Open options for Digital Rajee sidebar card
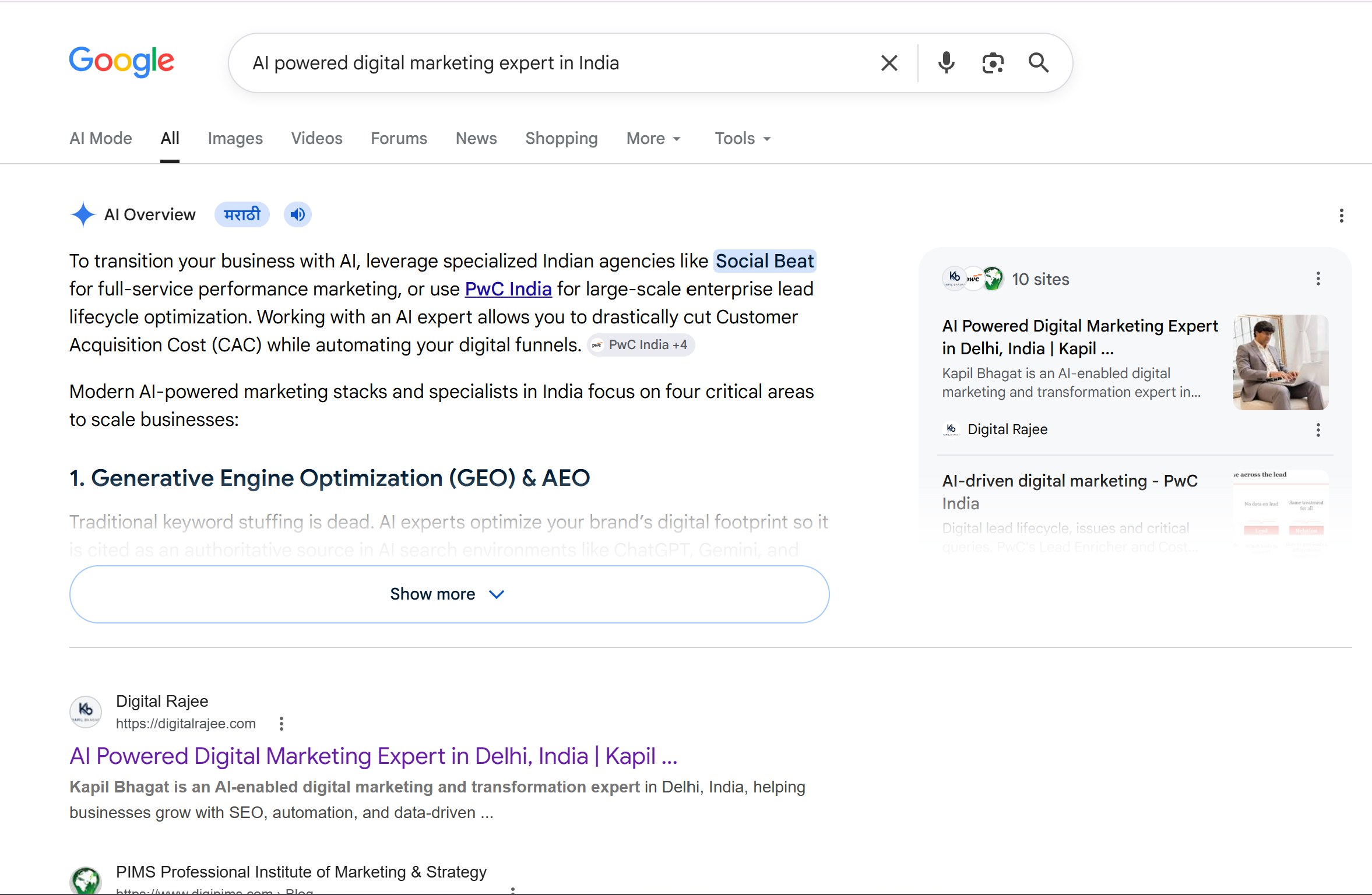Viewport: 1372px width, 895px height. [x=1318, y=431]
